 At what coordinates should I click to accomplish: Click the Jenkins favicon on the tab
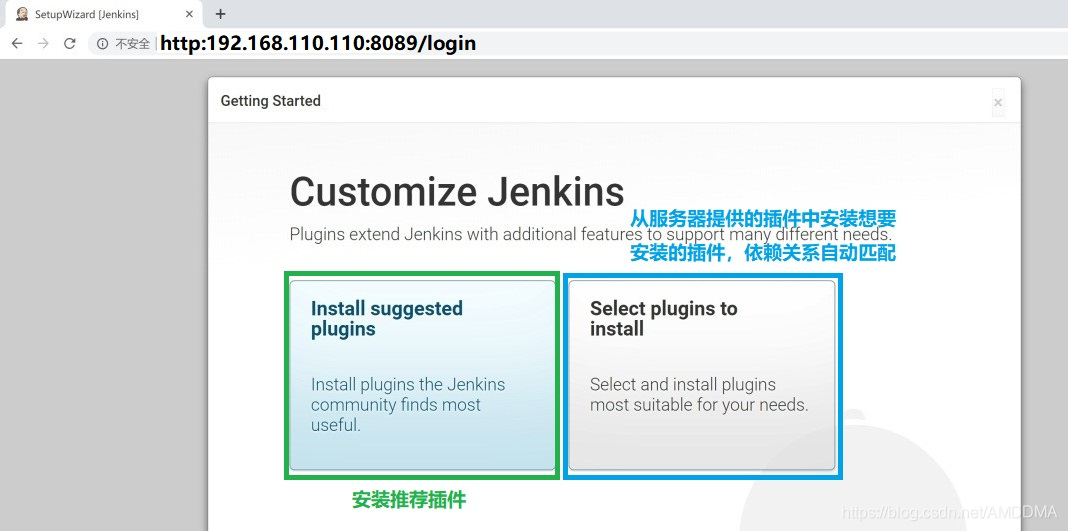(x=22, y=14)
